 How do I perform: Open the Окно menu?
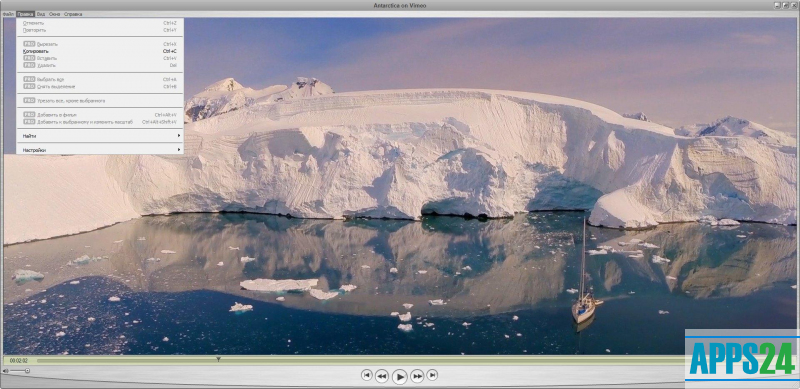(55, 14)
